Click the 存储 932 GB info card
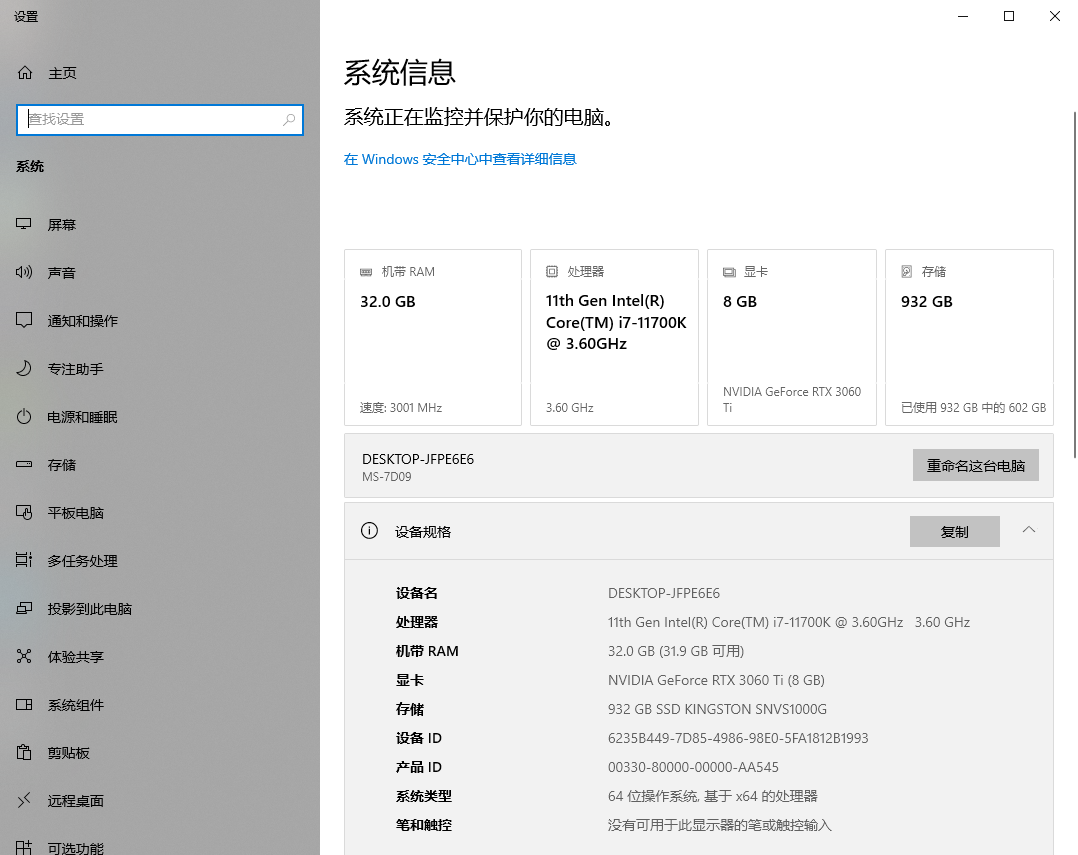The image size is (1078, 855). click(x=968, y=337)
